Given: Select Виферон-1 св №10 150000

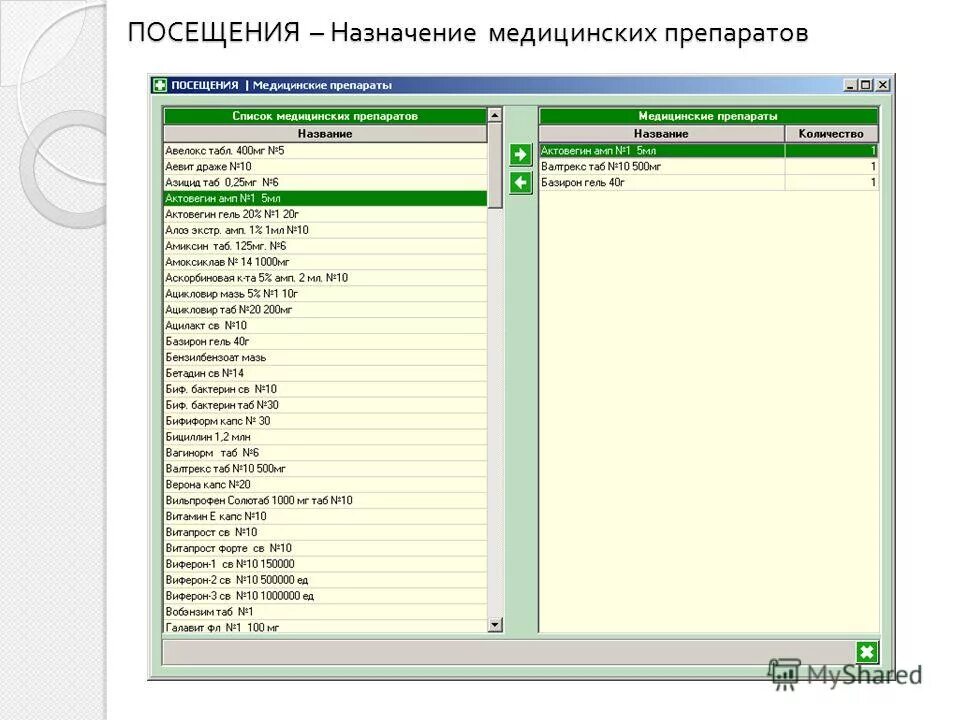Looking at the screenshot, I should coord(325,564).
